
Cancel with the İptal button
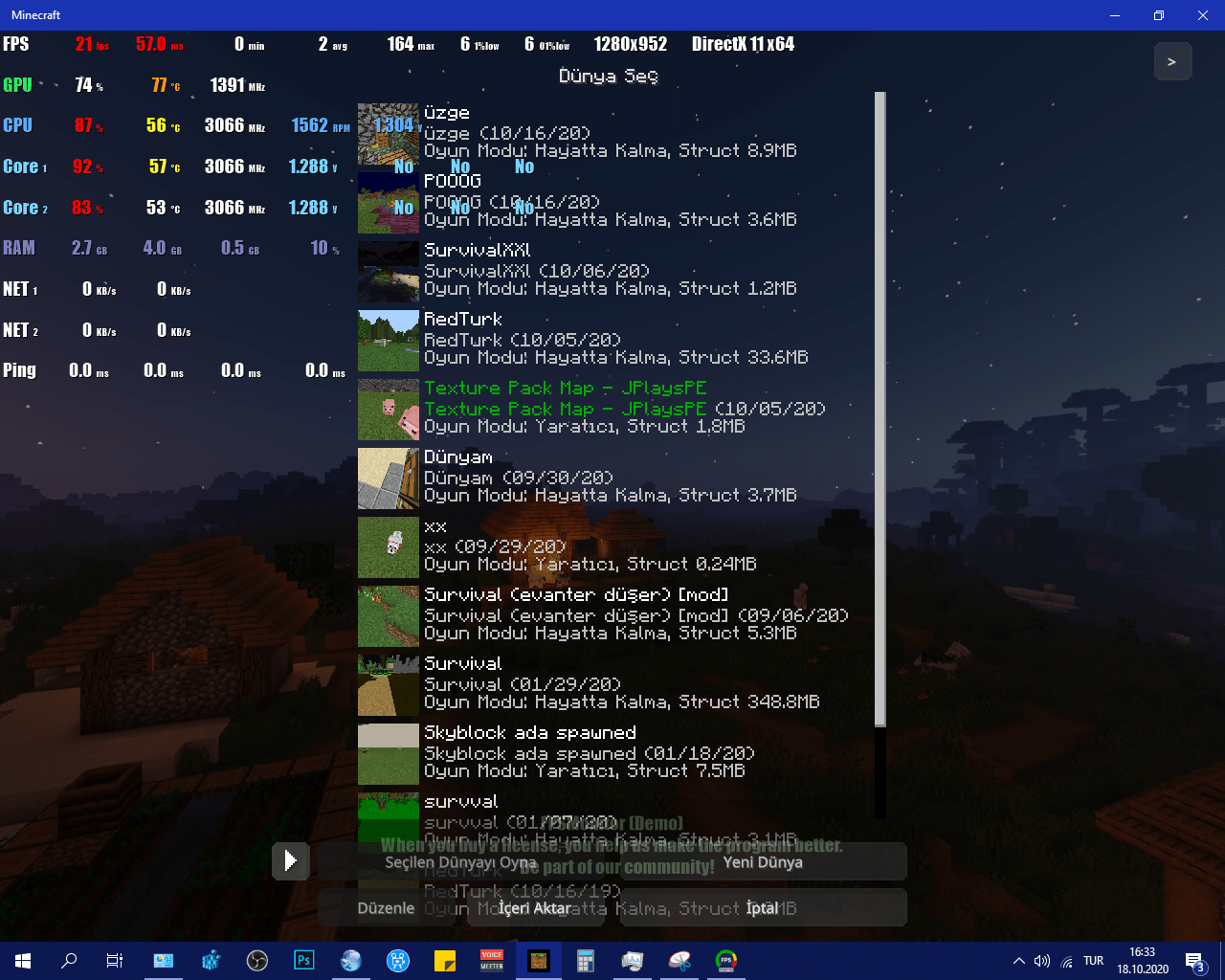pos(763,907)
